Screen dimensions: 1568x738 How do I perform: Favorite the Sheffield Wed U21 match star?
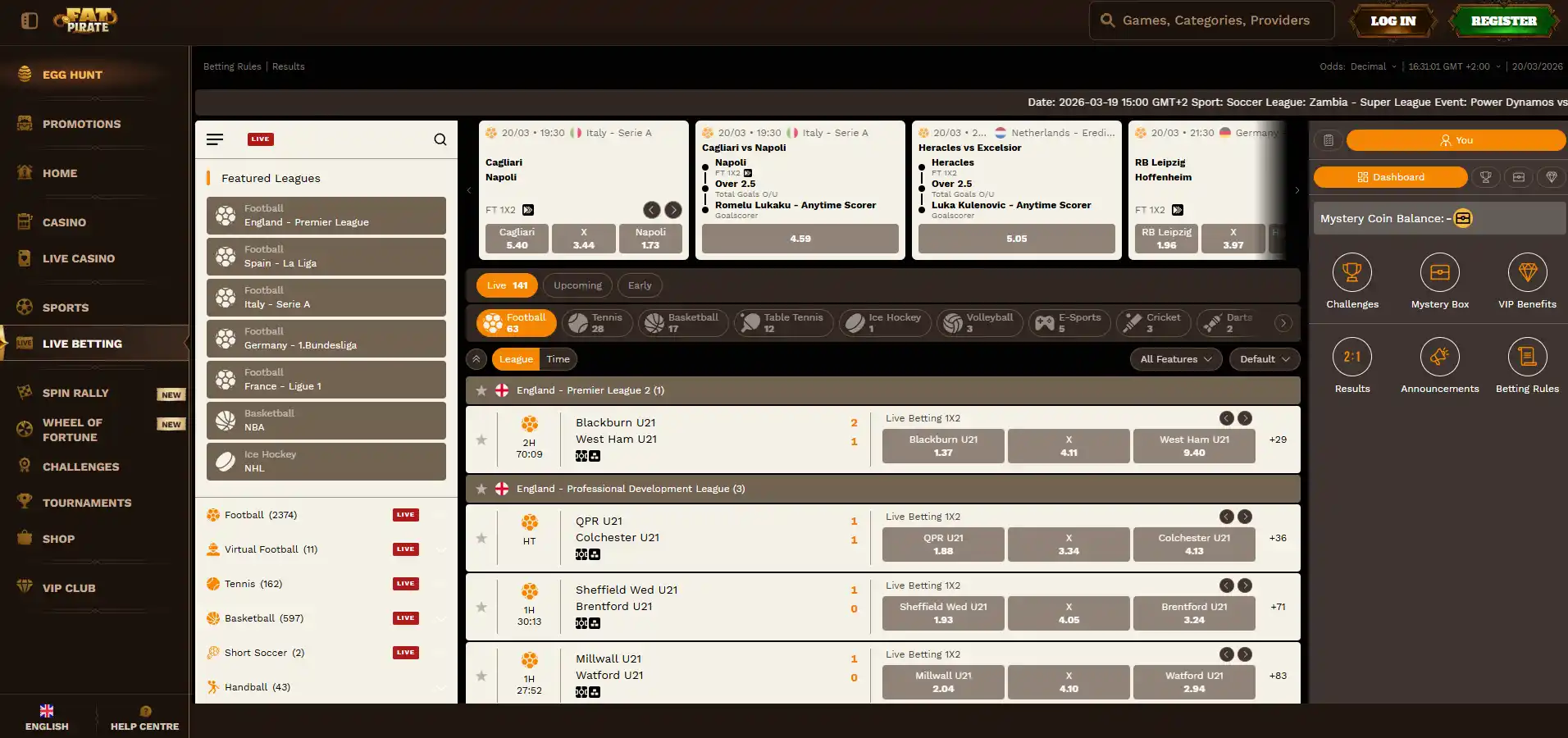pyautogui.click(x=481, y=607)
